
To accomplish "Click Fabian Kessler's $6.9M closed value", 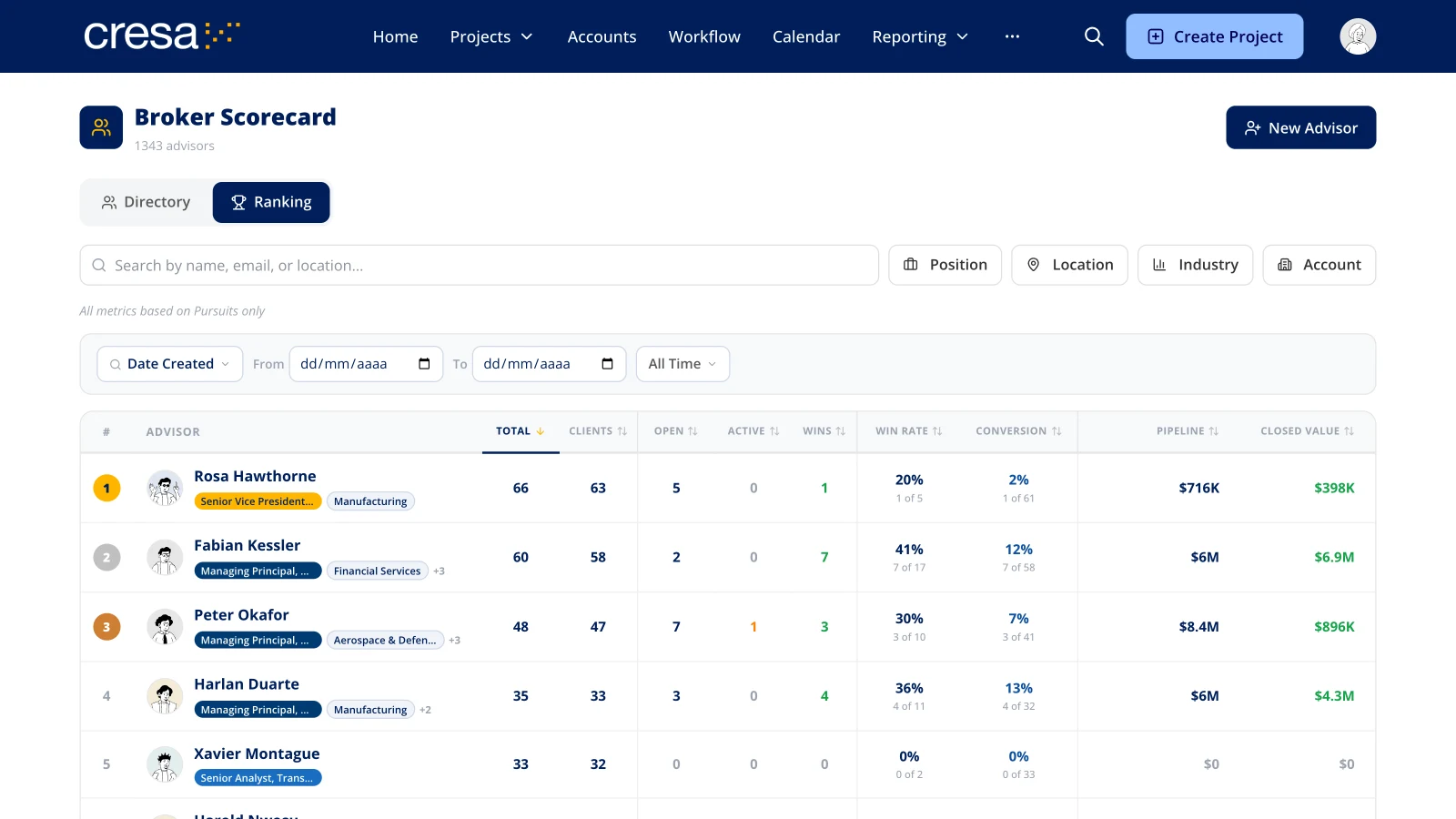I will [1334, 557].
